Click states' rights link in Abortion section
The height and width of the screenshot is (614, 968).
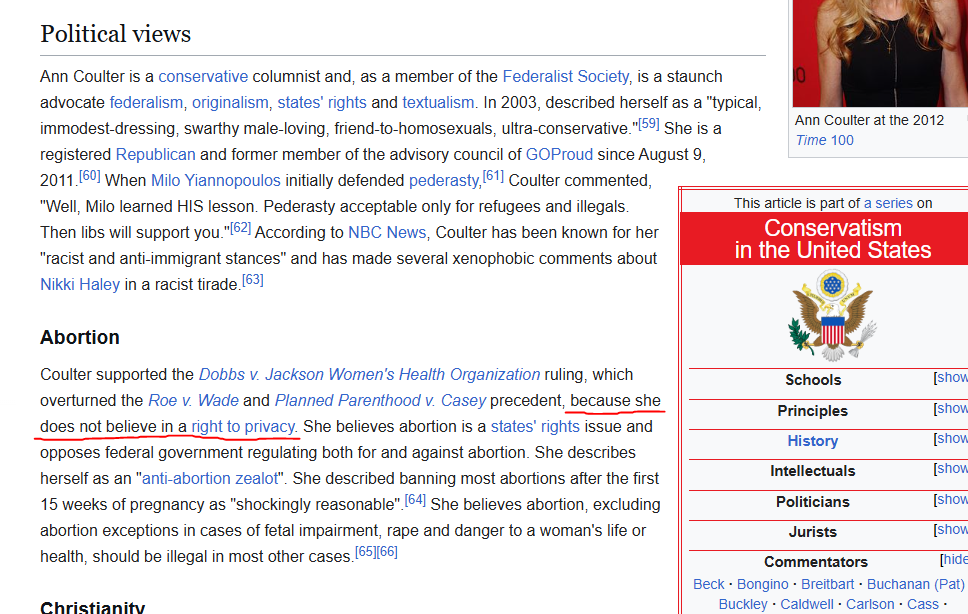pyautogui.click(x=535, y=426)
